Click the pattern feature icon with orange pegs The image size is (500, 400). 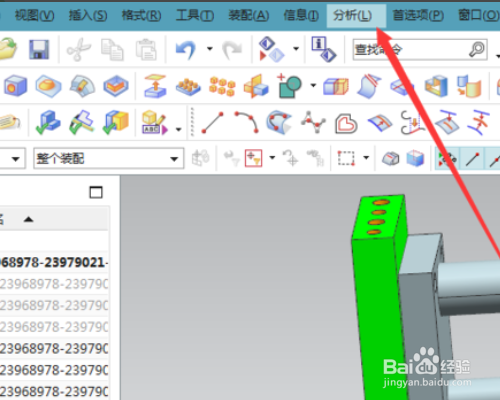click(x=188, y=87)
